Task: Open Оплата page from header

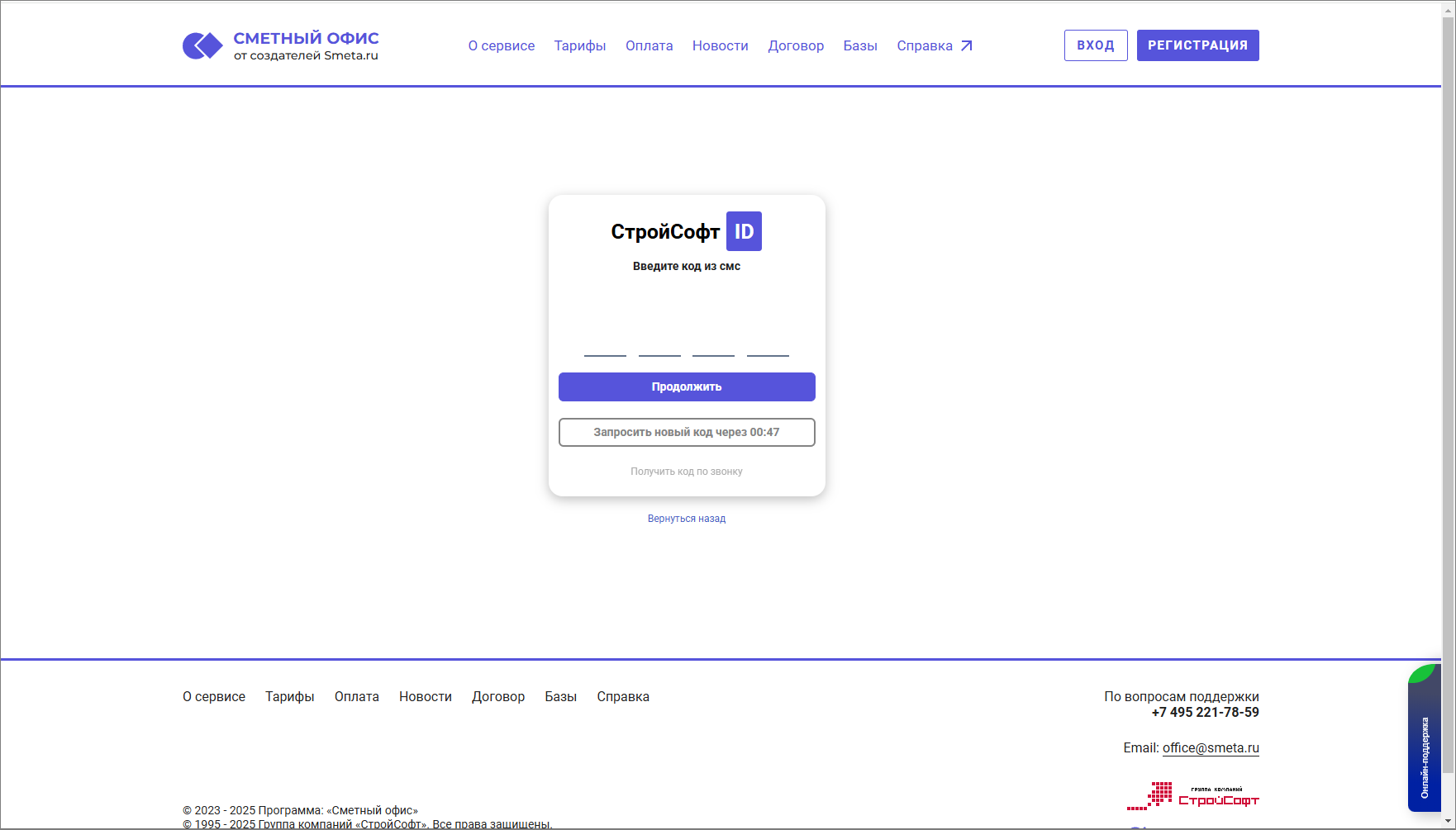Action: (649, 46)
